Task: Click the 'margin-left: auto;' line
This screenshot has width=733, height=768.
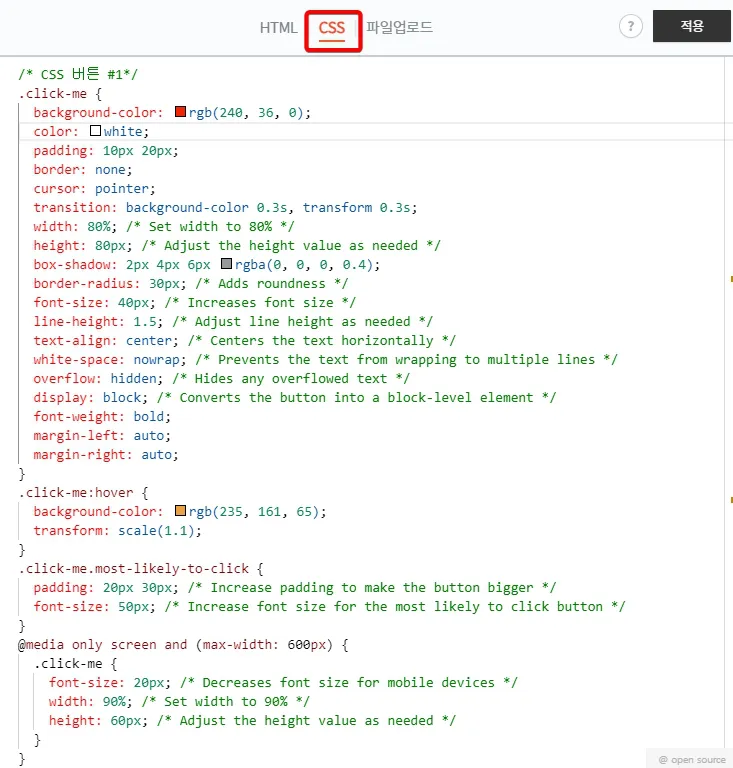Action: click(x=102, y=436)
